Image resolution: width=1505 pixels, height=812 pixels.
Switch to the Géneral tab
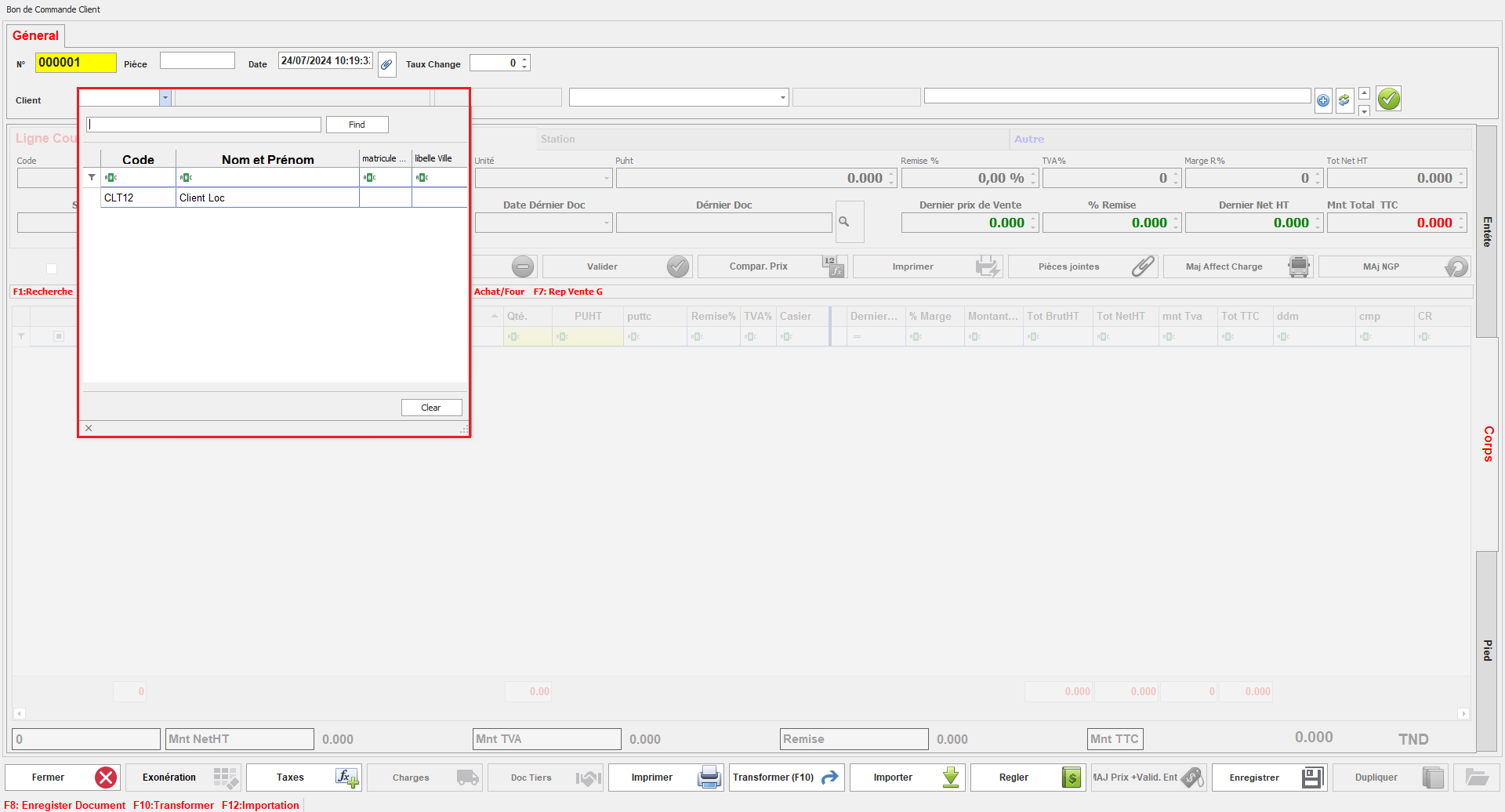point(35,35)
